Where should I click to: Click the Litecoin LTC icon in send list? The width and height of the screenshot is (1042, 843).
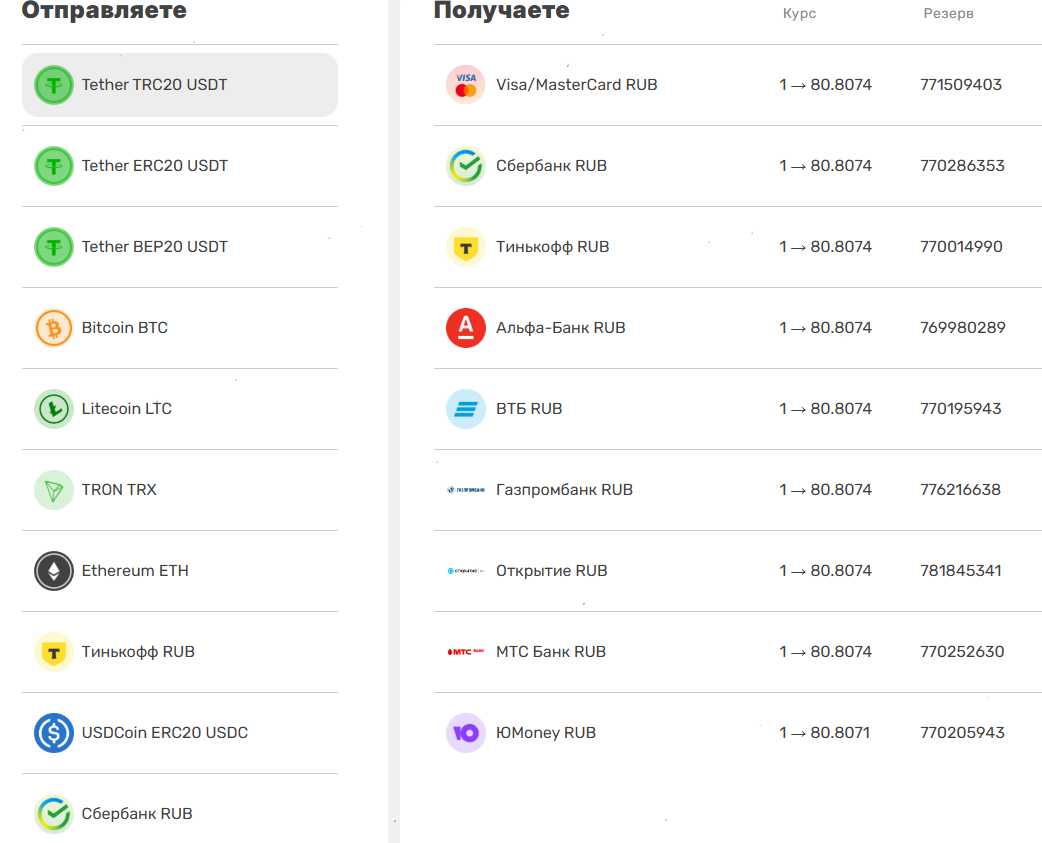[54, 409]
